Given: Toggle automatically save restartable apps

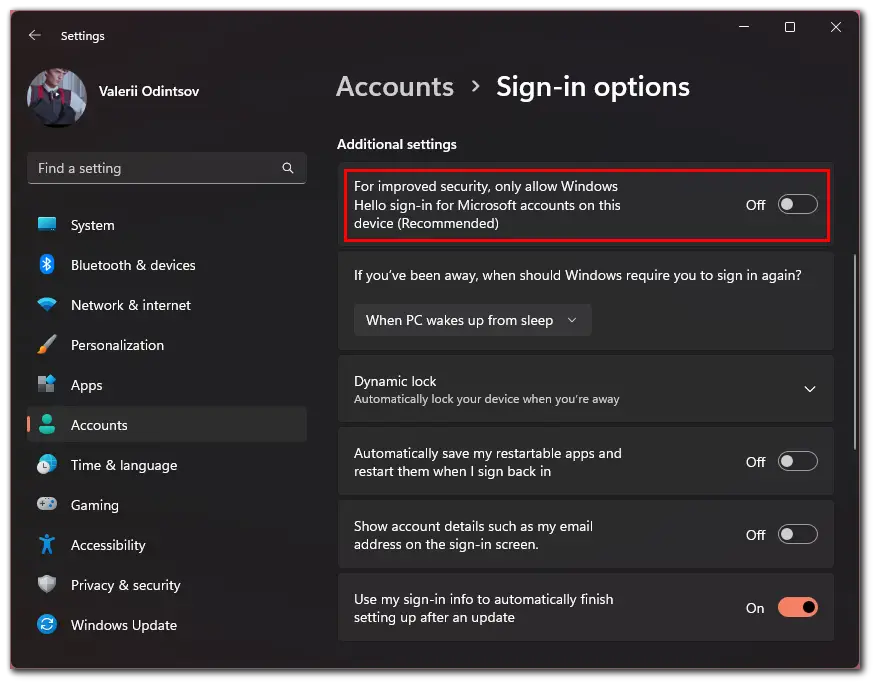Looking at the screenshot, I should click(797, 461).
